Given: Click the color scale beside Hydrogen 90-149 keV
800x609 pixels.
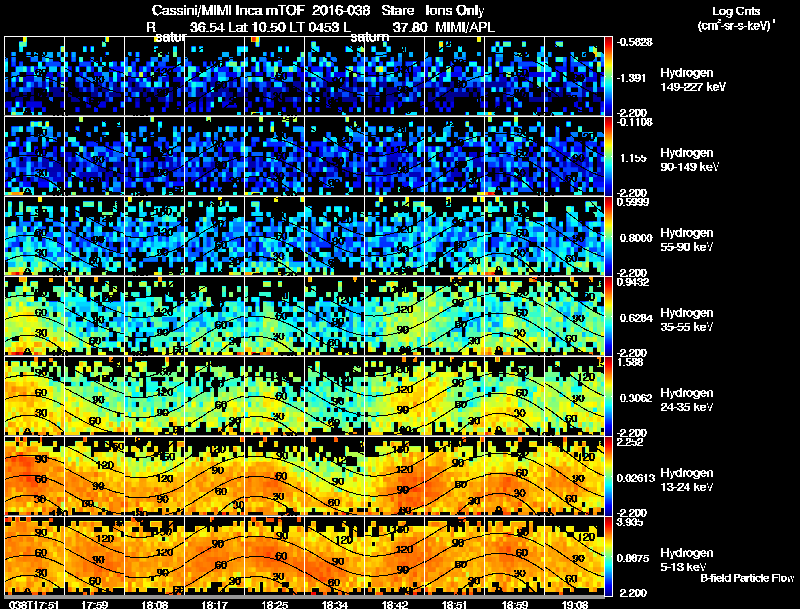Looking at the screenshot, I should coord(608,156).
